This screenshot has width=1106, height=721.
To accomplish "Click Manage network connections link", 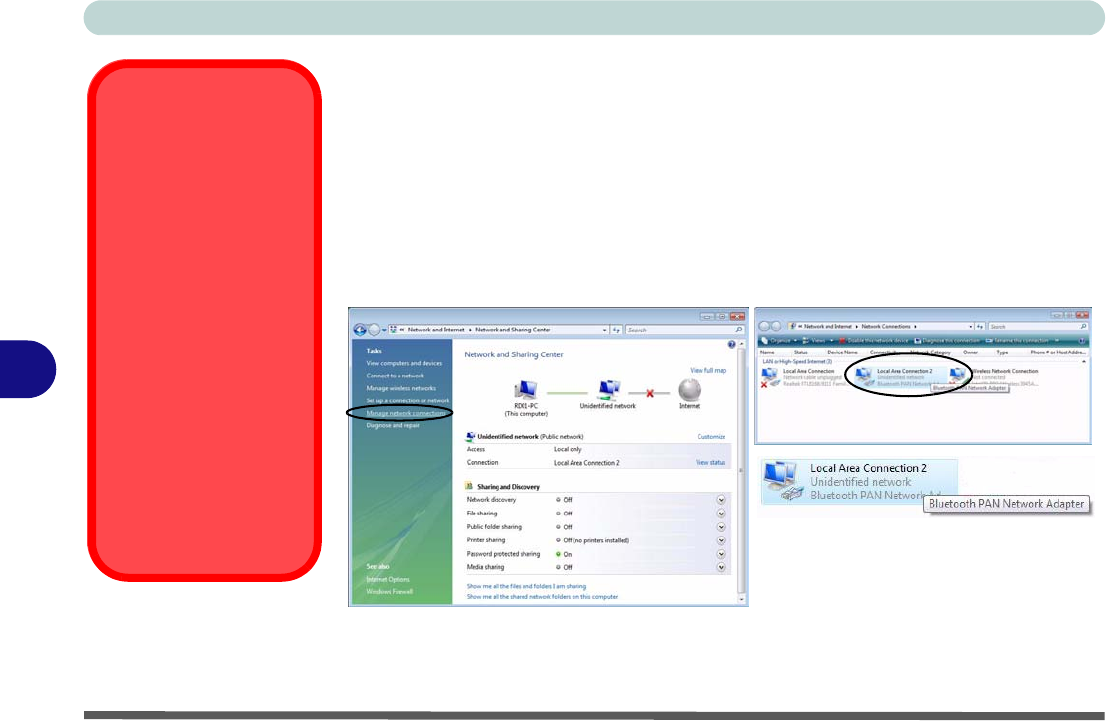I will tap(406, 413).
